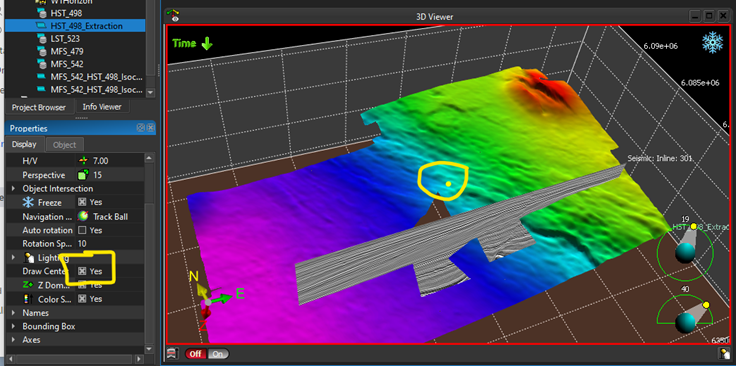Screen dimensions: 736x366
Task: Expand the Names section
Action: click(x=13, y=313)
